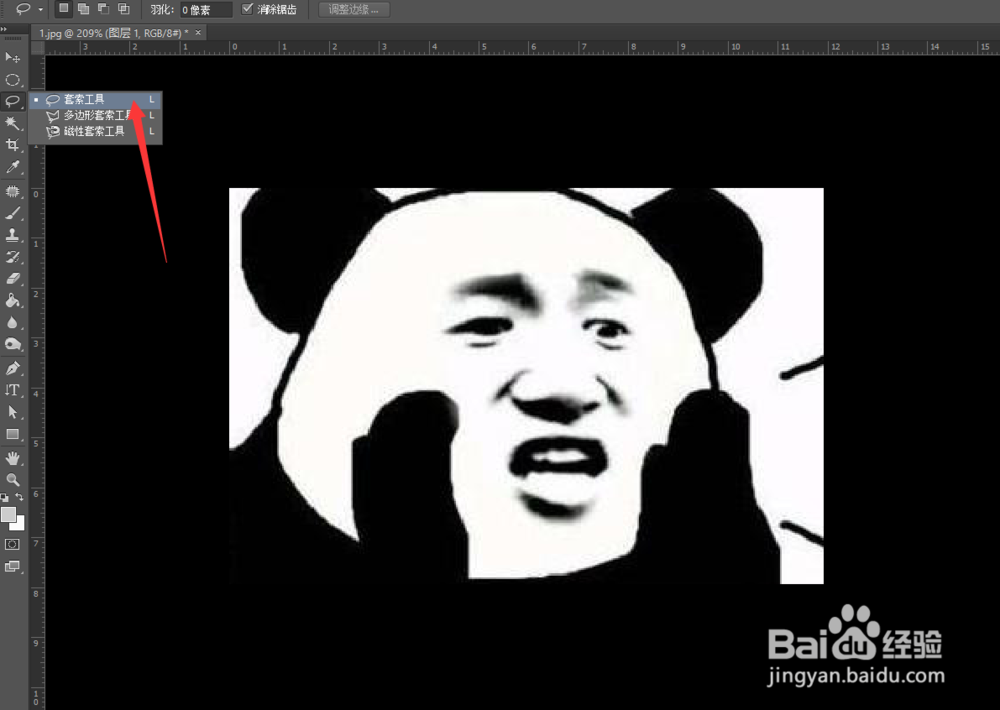Choose Intersect with Selection mode
Viewport: 1000px width, 710px height.
tap(124, 9)
